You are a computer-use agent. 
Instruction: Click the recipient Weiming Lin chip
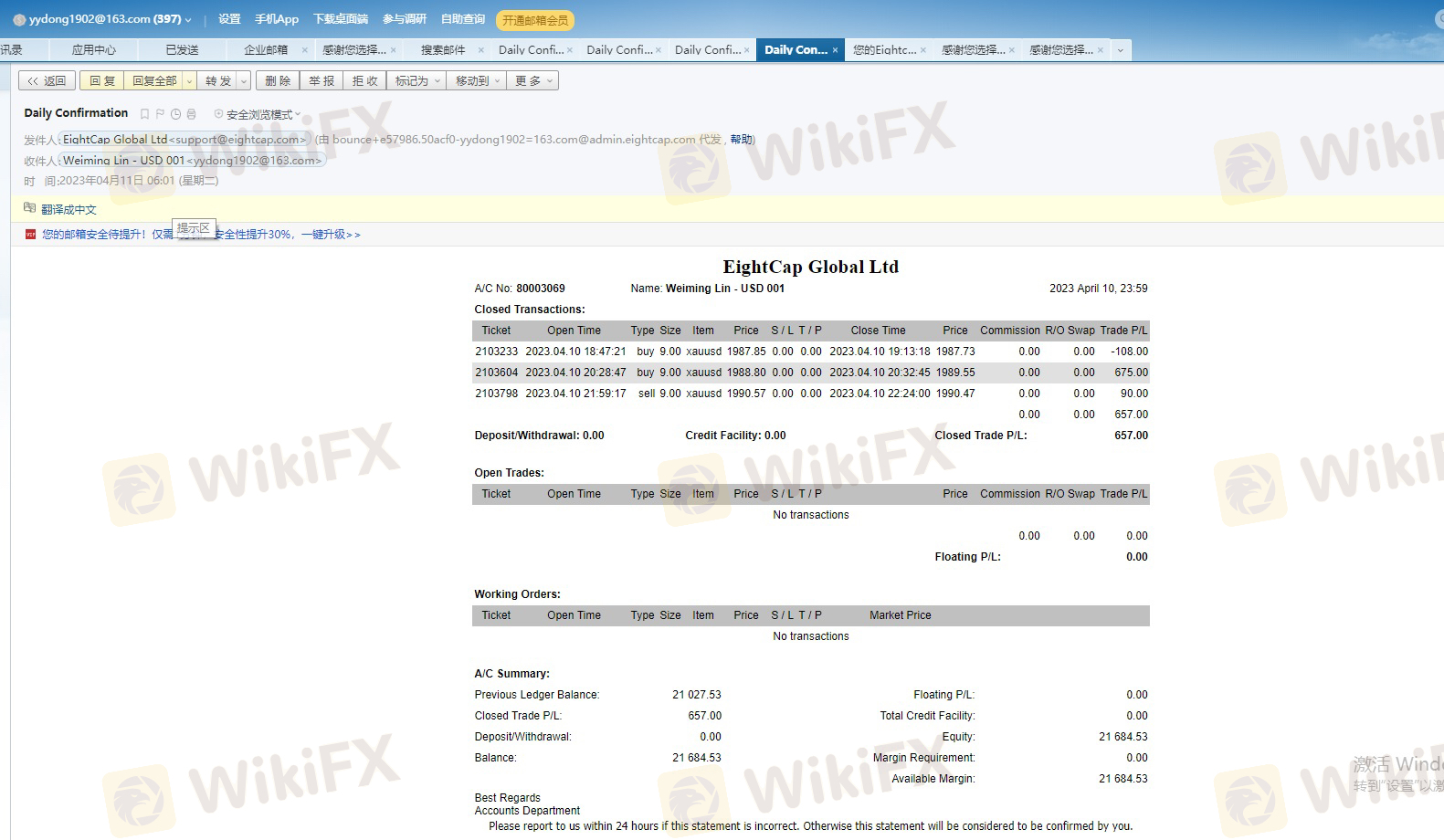tap(192, 161)
